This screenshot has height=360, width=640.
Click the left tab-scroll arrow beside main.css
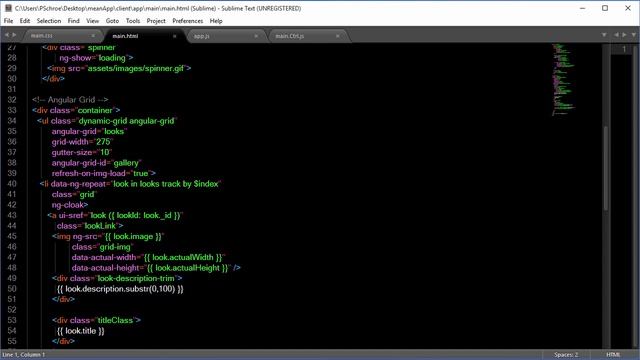click(7, 35)
